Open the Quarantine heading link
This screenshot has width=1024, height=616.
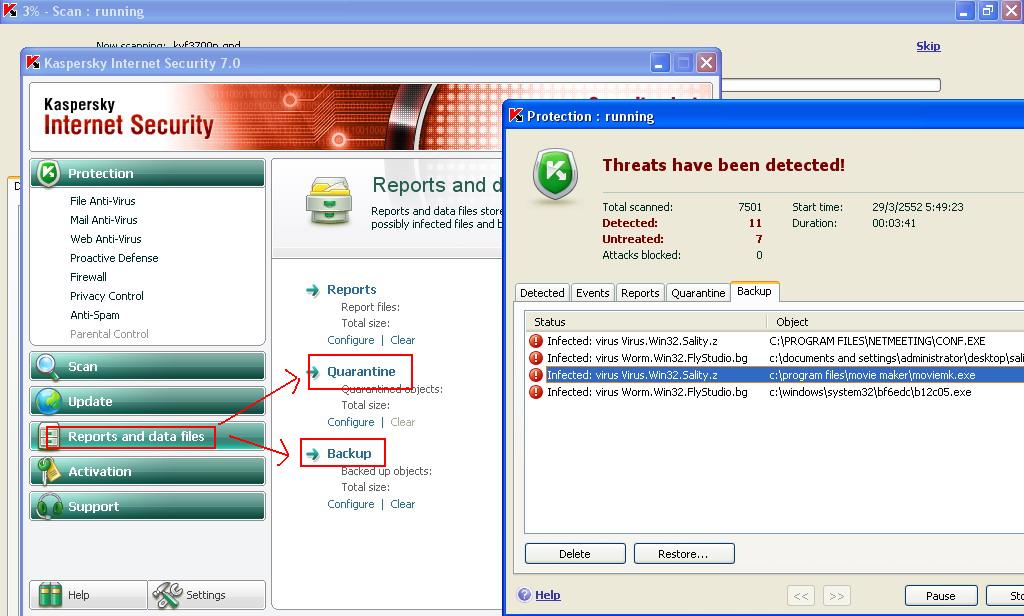361,372
